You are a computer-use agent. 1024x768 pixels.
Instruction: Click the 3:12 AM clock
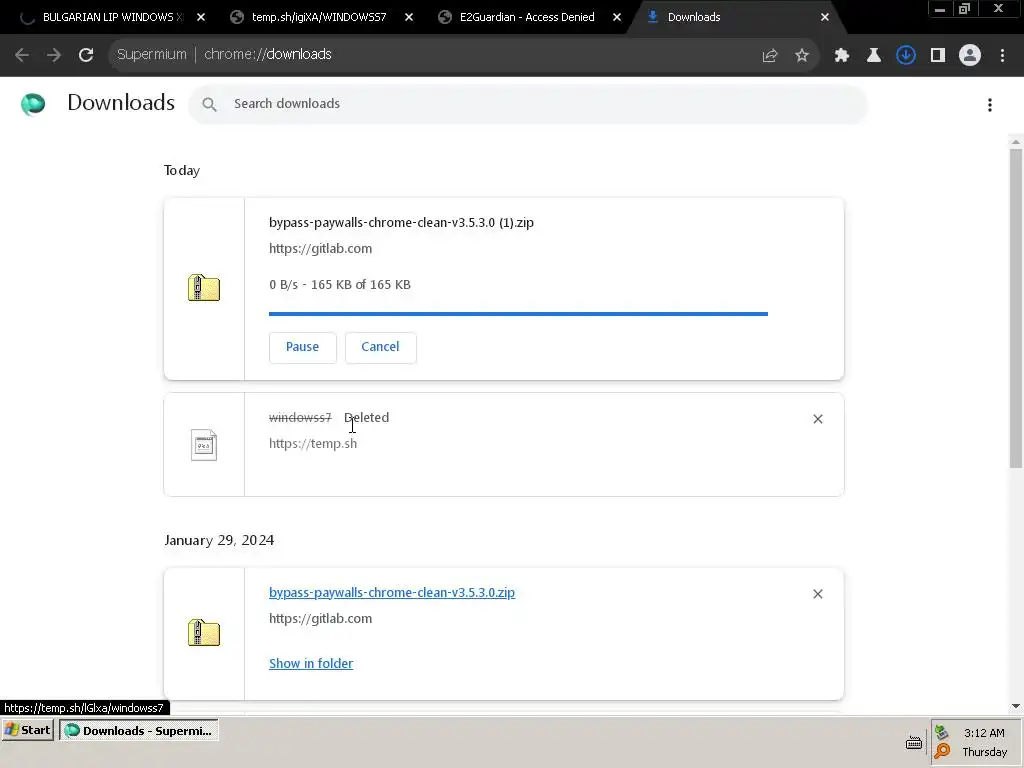(x=984, y=733)
